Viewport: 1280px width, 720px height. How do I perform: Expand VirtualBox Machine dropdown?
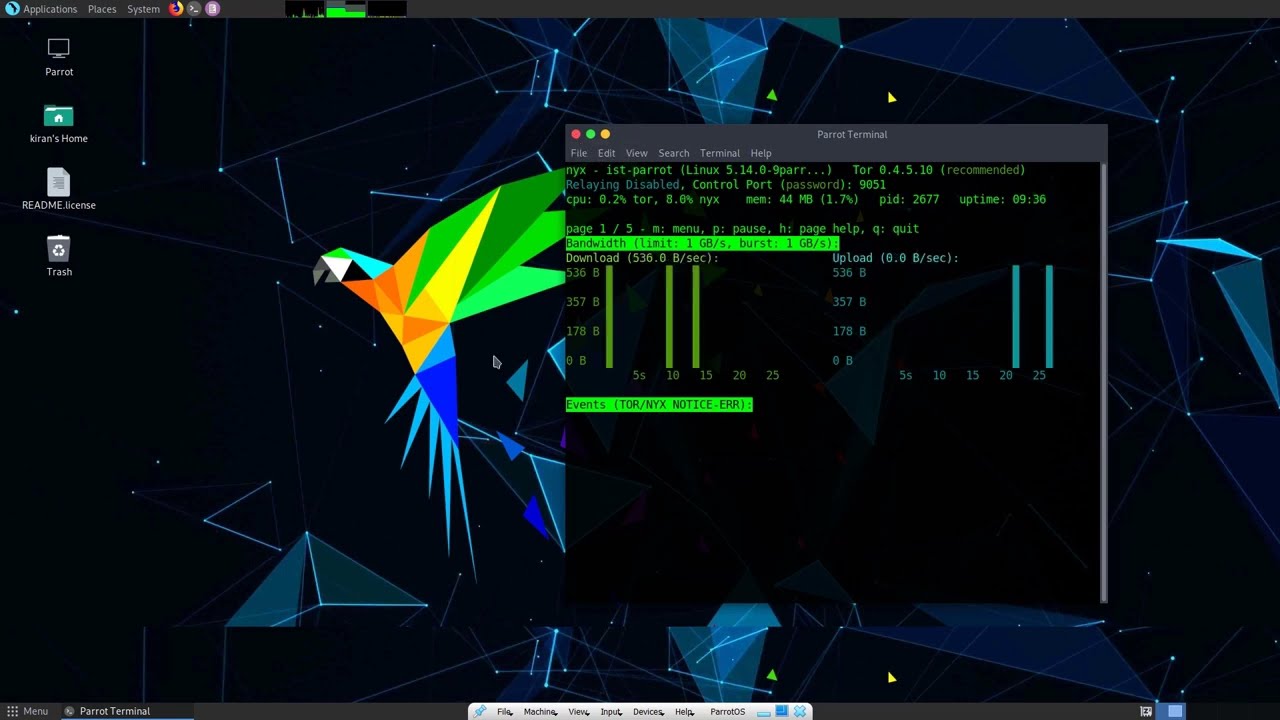point(541,711)
